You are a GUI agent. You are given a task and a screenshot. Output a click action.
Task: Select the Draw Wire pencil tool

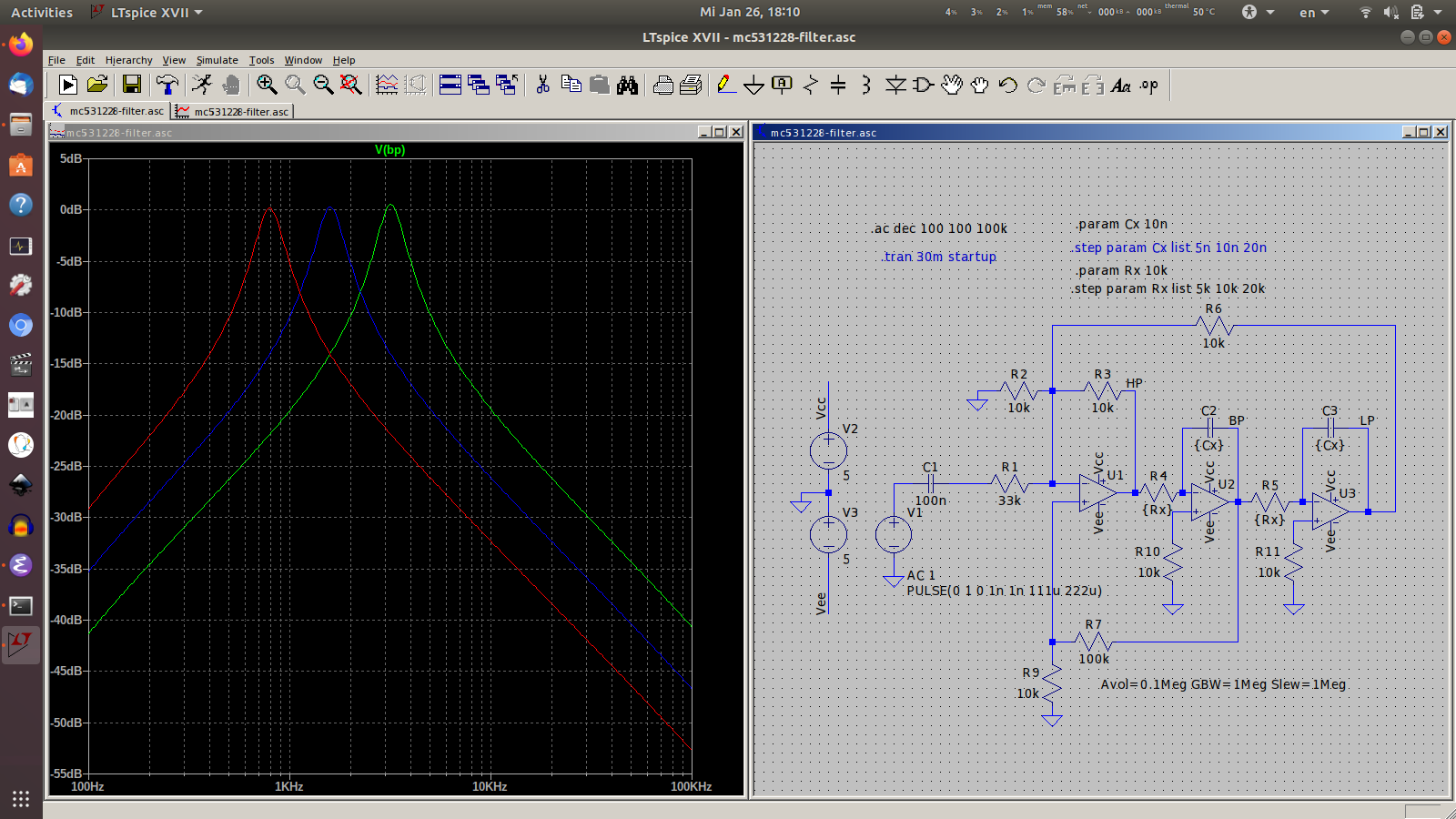(725, 85)
